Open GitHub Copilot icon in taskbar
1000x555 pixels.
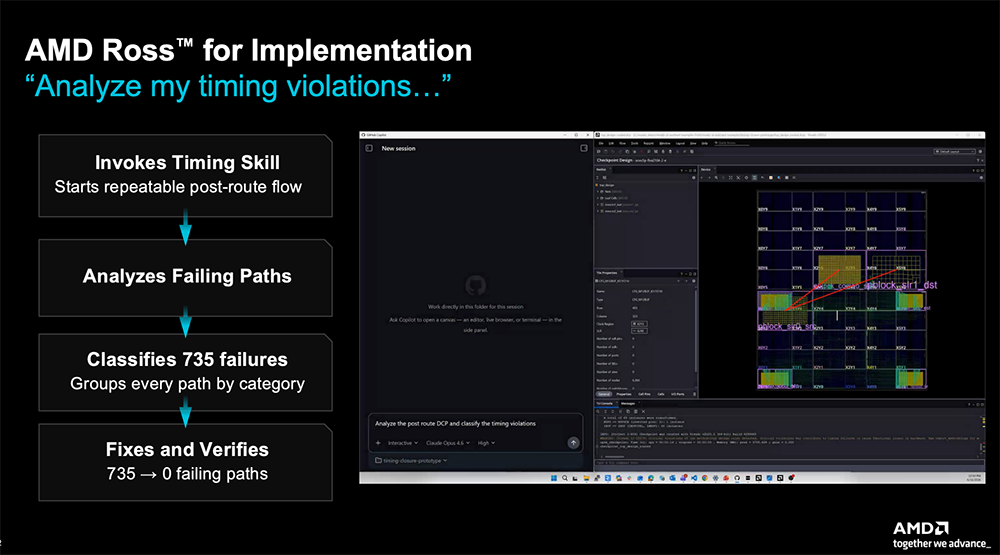tap(737, 478)
